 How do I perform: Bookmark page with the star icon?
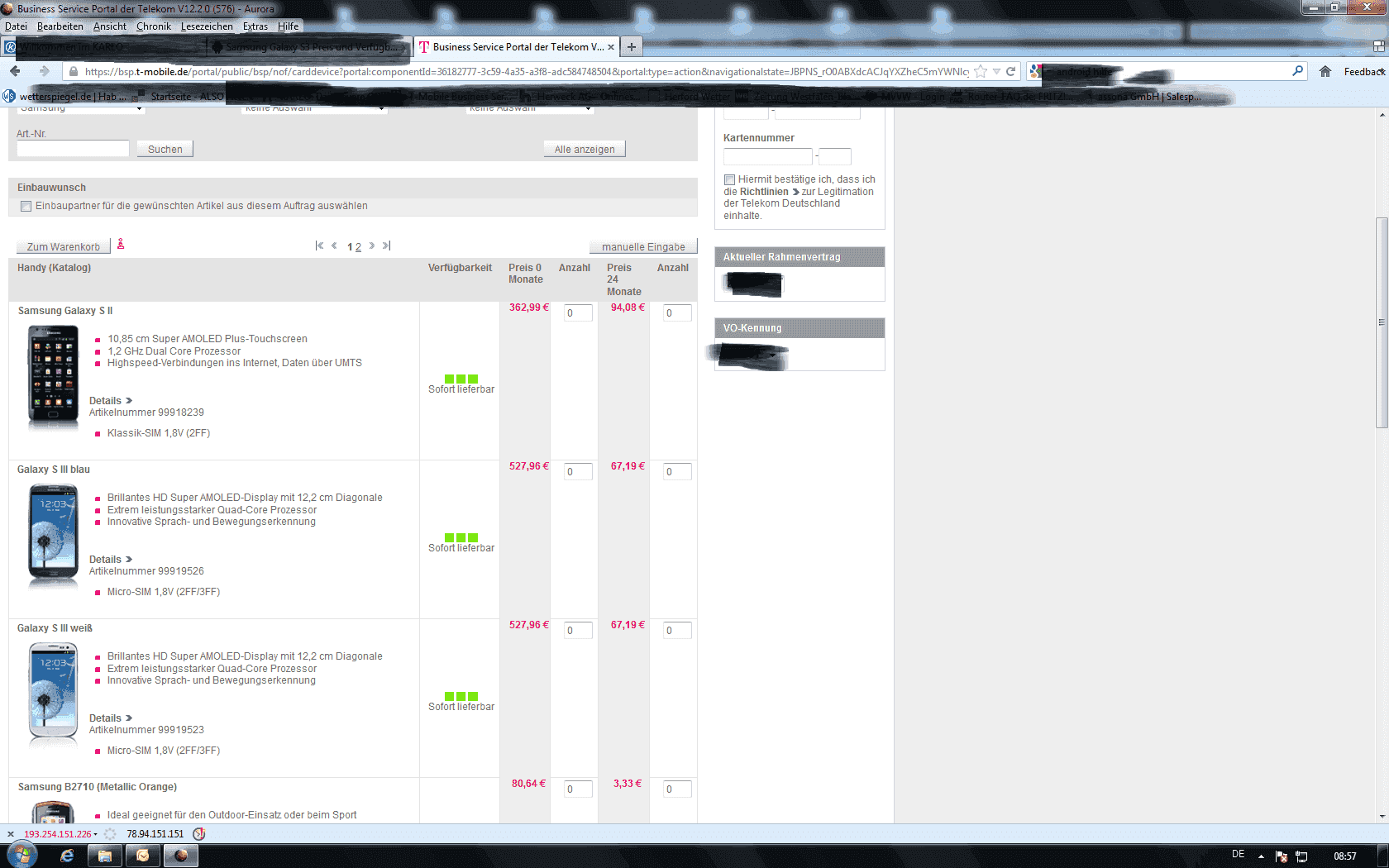[x=981, y=72]
